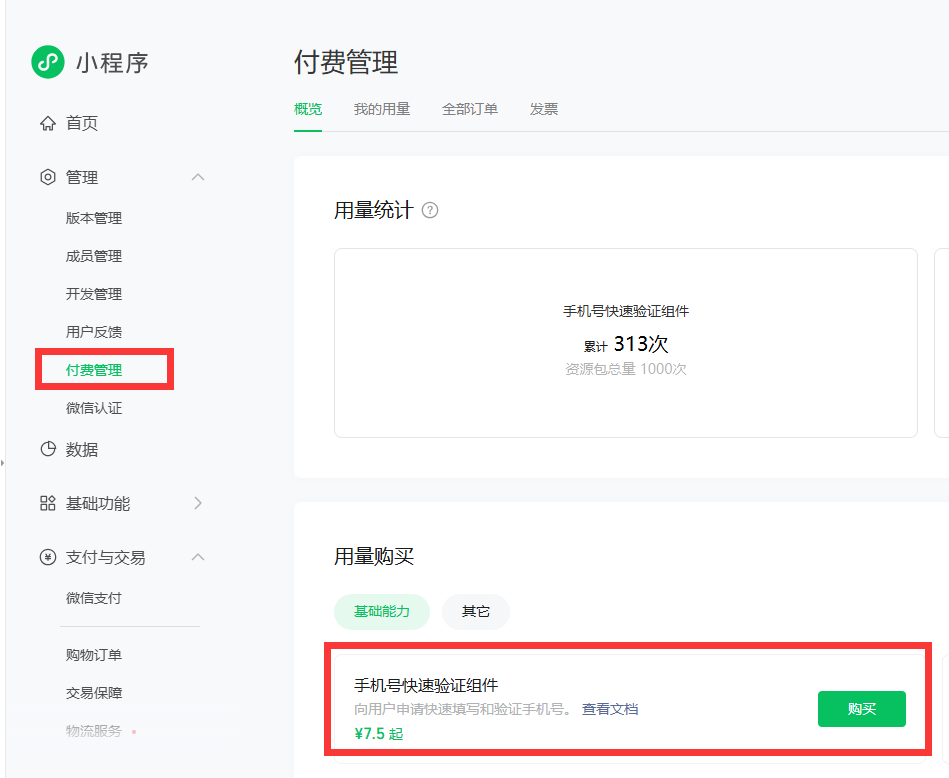The width and height of the screenshot is (949, 778).
Task: Go to 微信支付 in the sidebar
Action: pyautogui.click(x=94, y=598)
